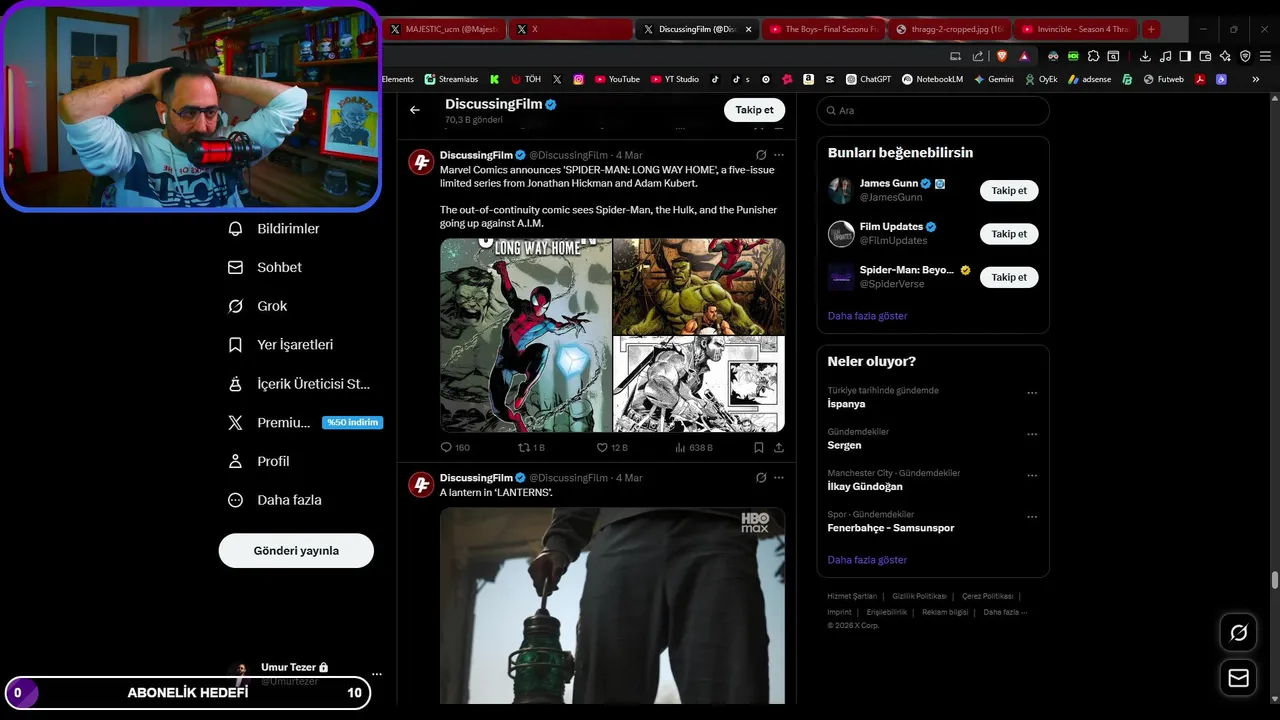The image size is (1280, 720).
Task: Open account options for Umur Tezer
Action: pyautogui.click(x=376, y=674)
